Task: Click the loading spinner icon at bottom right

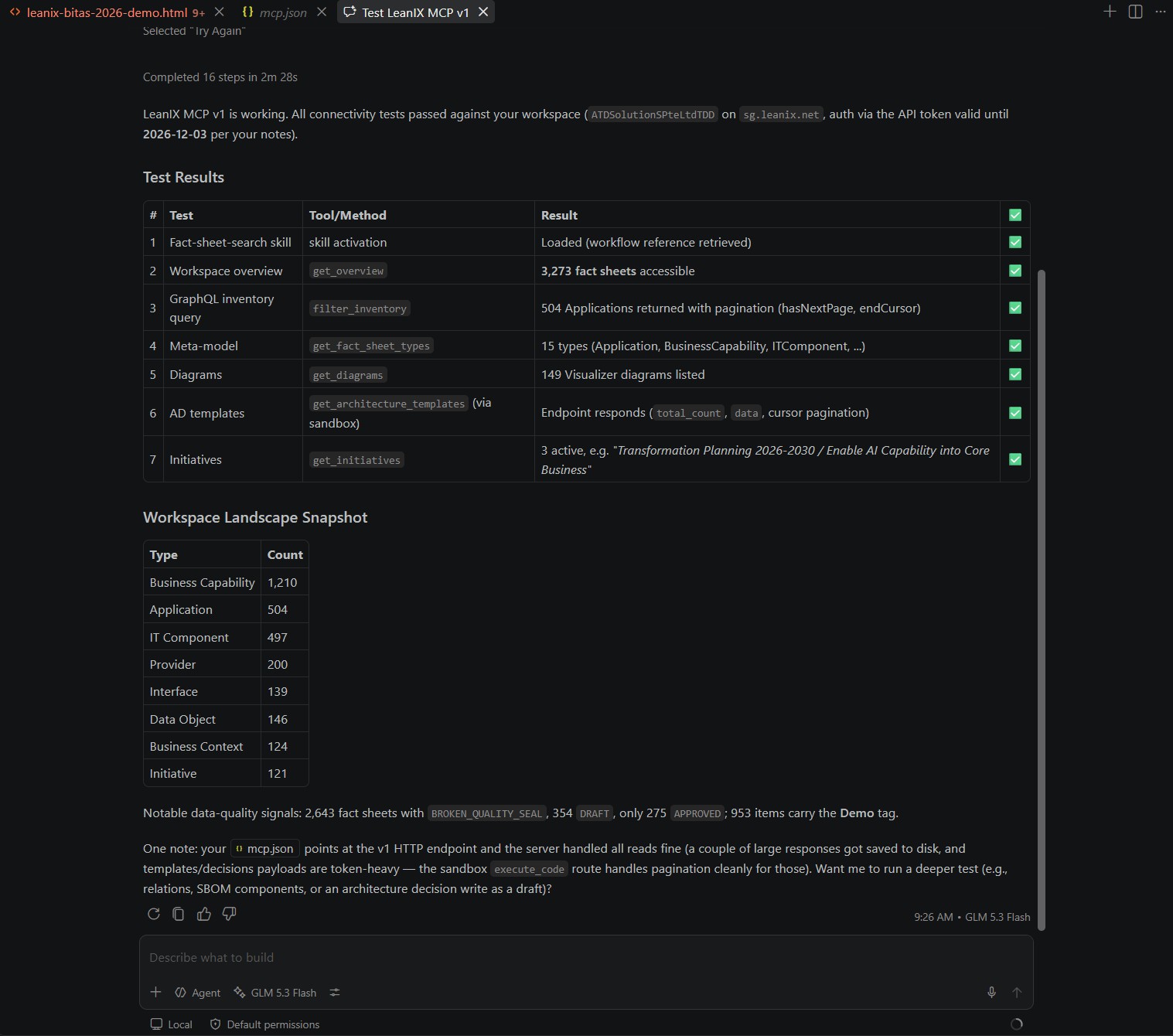Action: [x=1017, y=1024]
